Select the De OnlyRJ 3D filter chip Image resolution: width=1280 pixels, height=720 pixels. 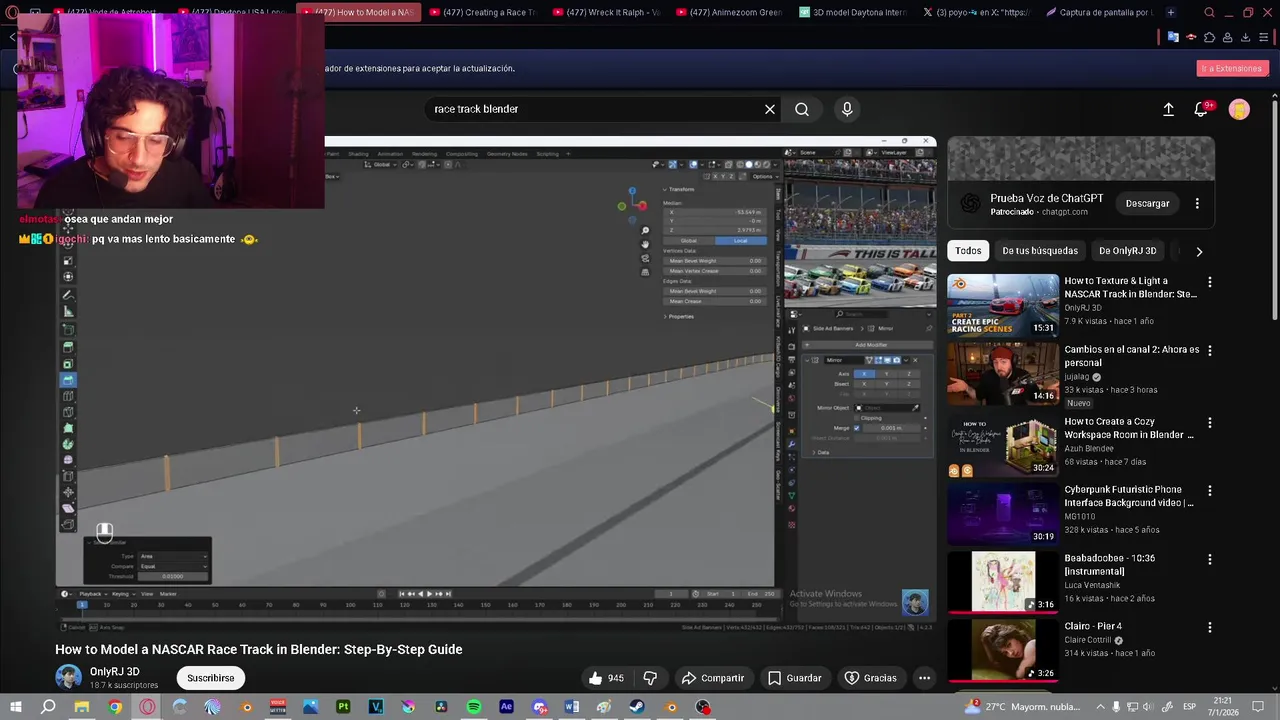pos(1127,251)
